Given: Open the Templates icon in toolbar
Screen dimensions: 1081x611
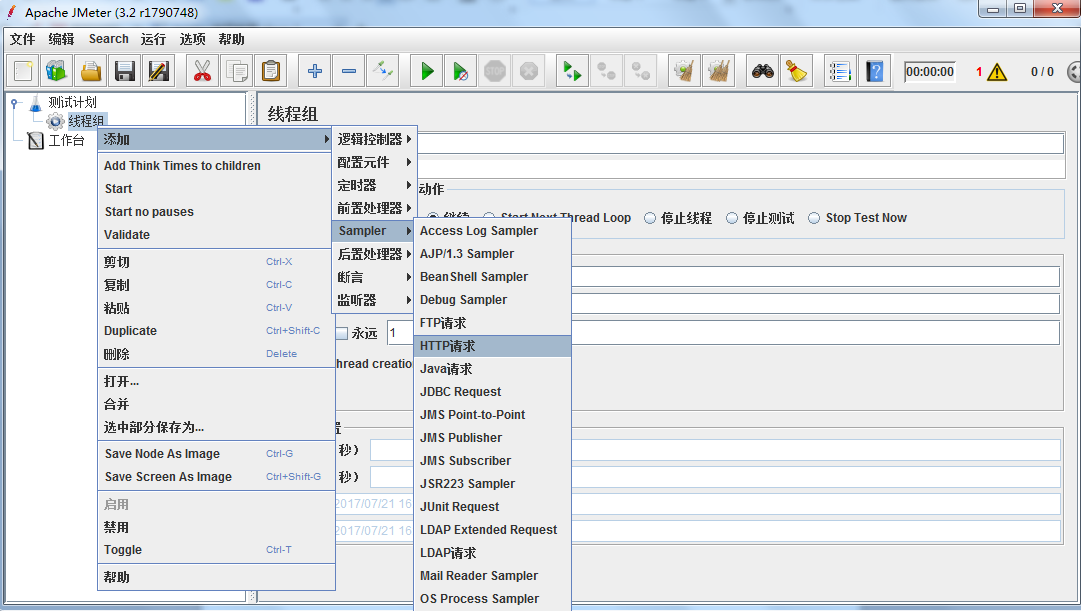Looking at the screenshot, I should point(57,71).
